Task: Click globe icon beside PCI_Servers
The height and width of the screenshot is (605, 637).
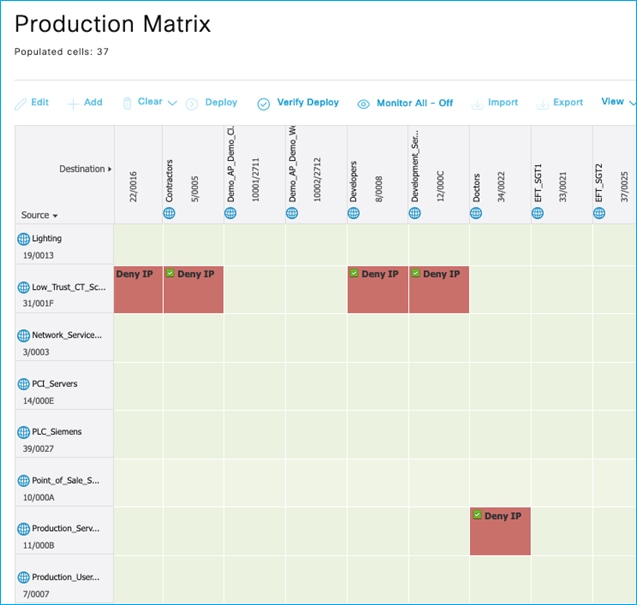Action: 24,384
